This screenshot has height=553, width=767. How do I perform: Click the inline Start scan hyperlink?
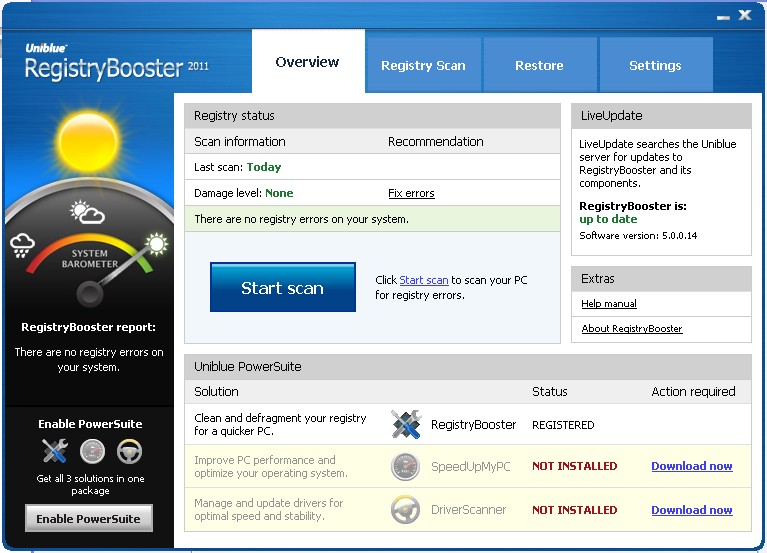pyautogui.click(x=424, y=280)
